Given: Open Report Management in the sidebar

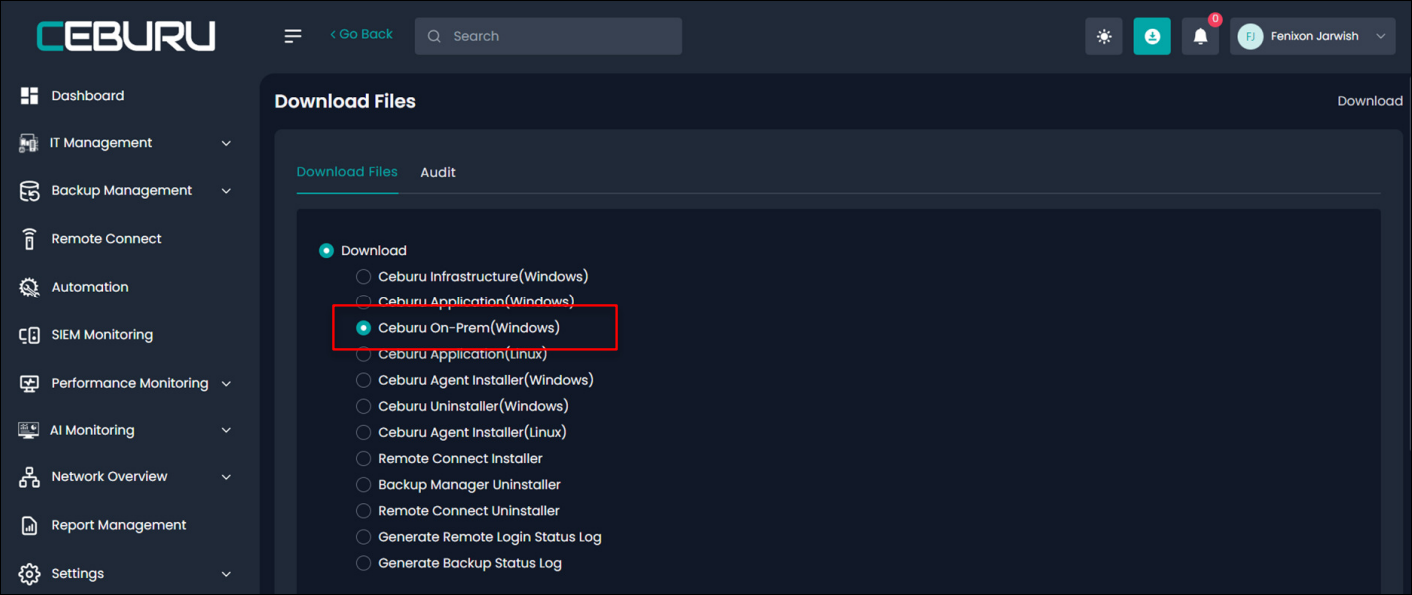Looking at the screenshot, I should point(119,525).
